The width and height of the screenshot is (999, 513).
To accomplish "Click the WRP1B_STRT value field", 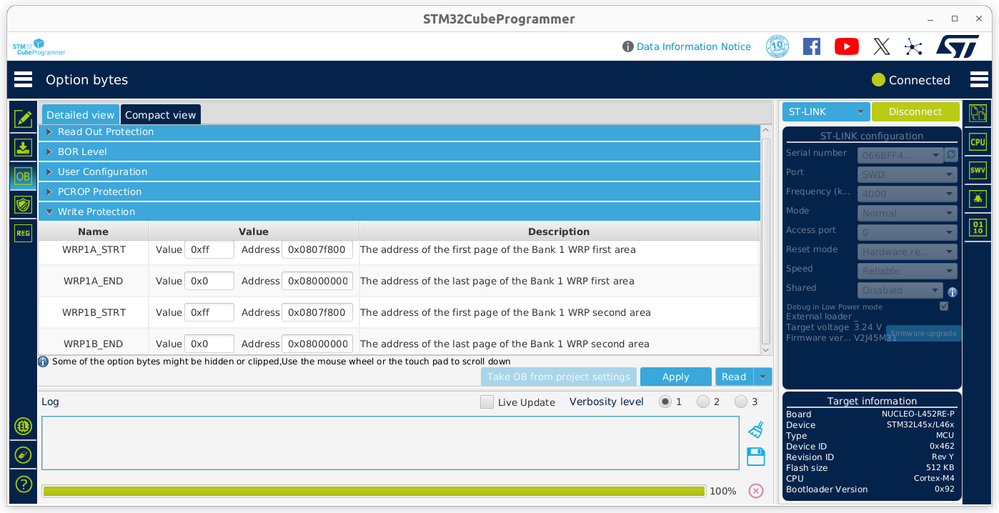I will 209,312.
